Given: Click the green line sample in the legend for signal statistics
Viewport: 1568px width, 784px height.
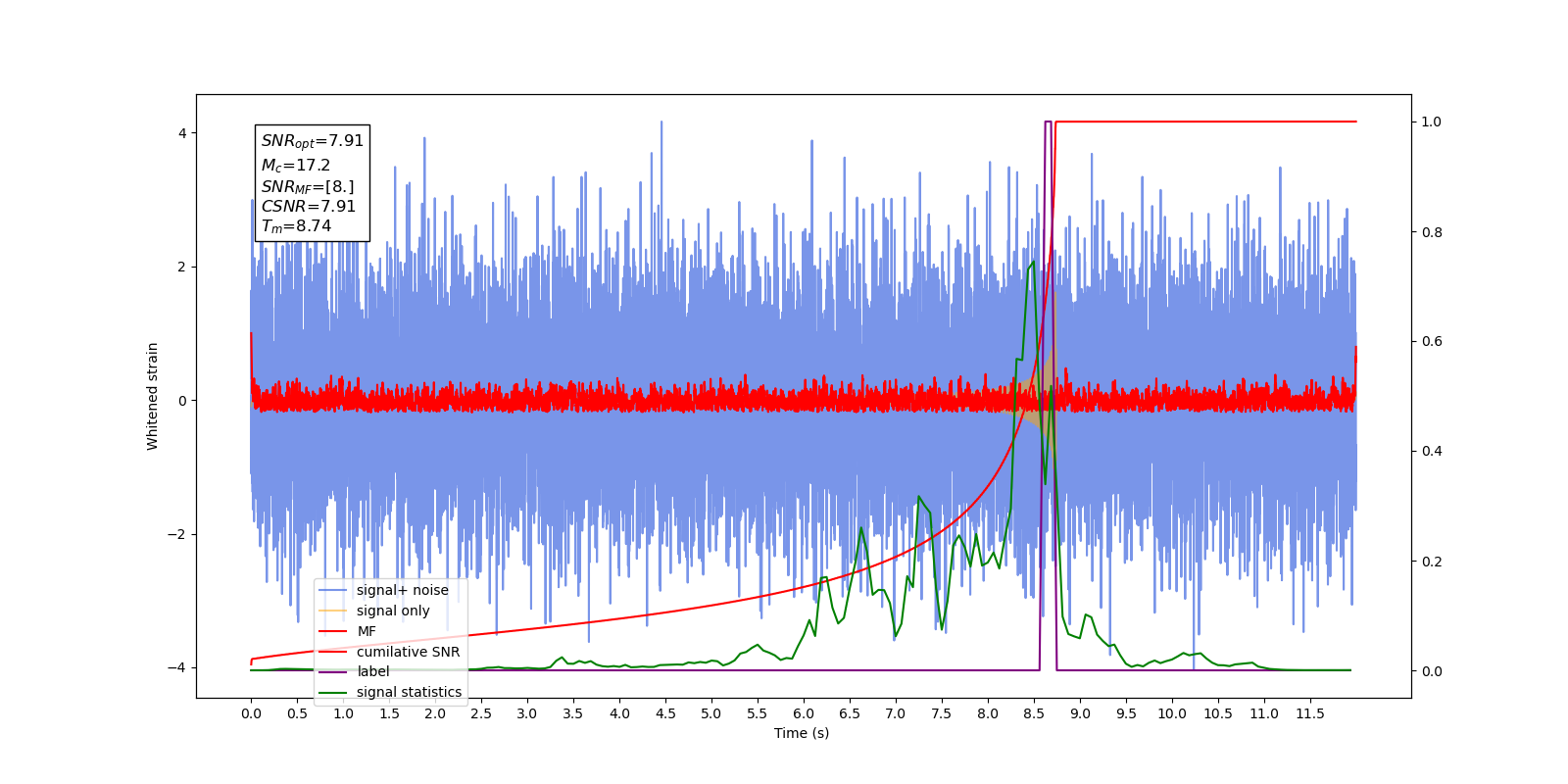Looking at the screenshot, I should (333, 692).
